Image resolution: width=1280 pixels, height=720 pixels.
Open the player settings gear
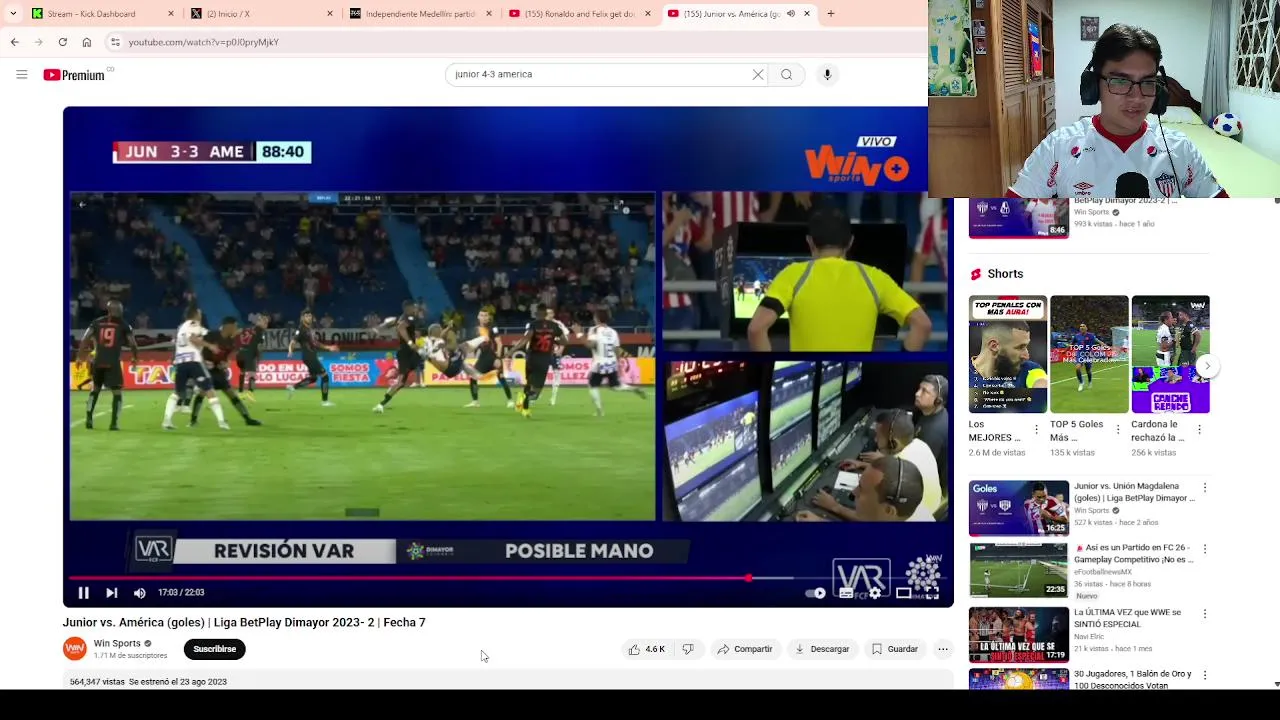pos(875,593)
